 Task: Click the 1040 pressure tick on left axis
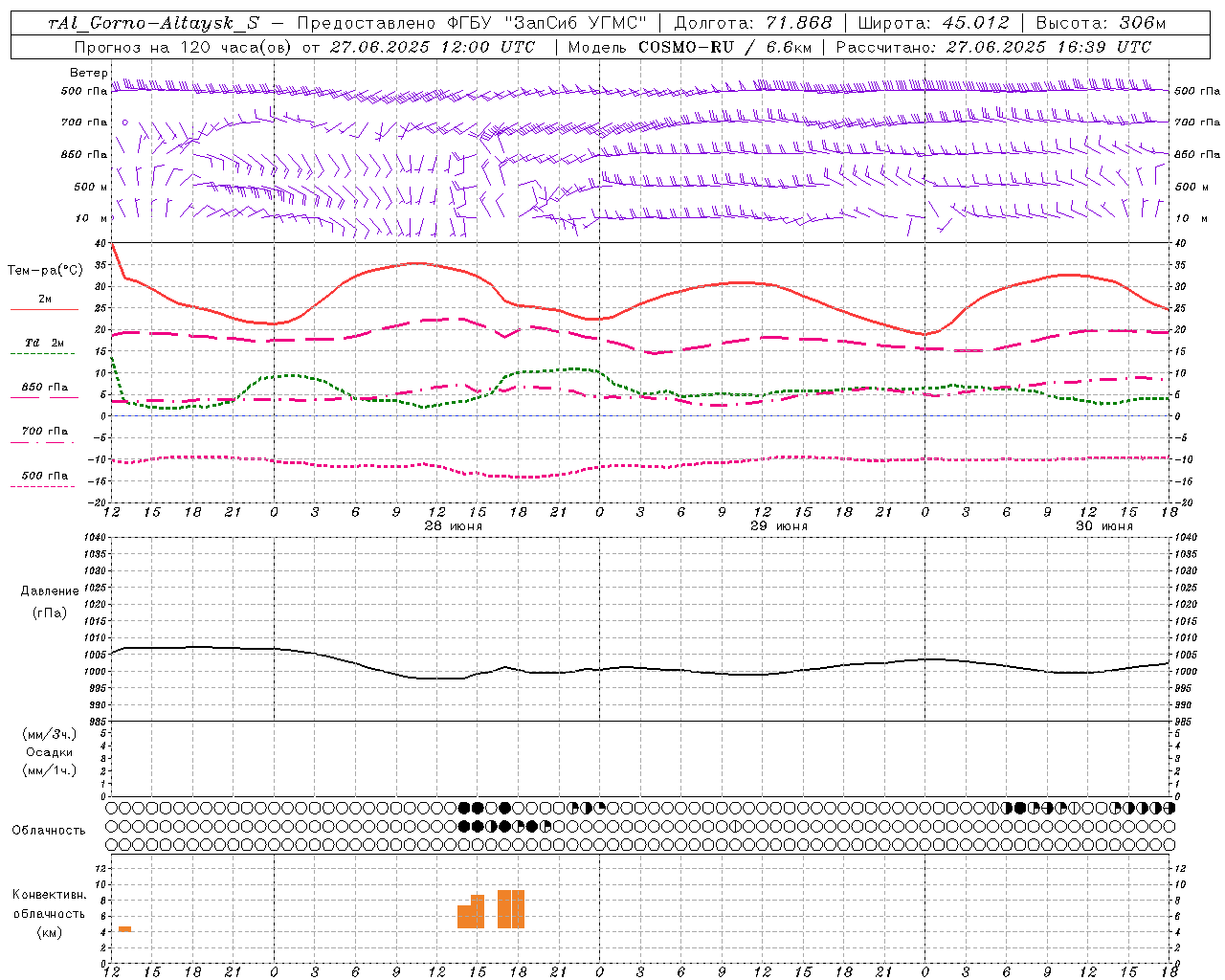(x=93, y=537)
